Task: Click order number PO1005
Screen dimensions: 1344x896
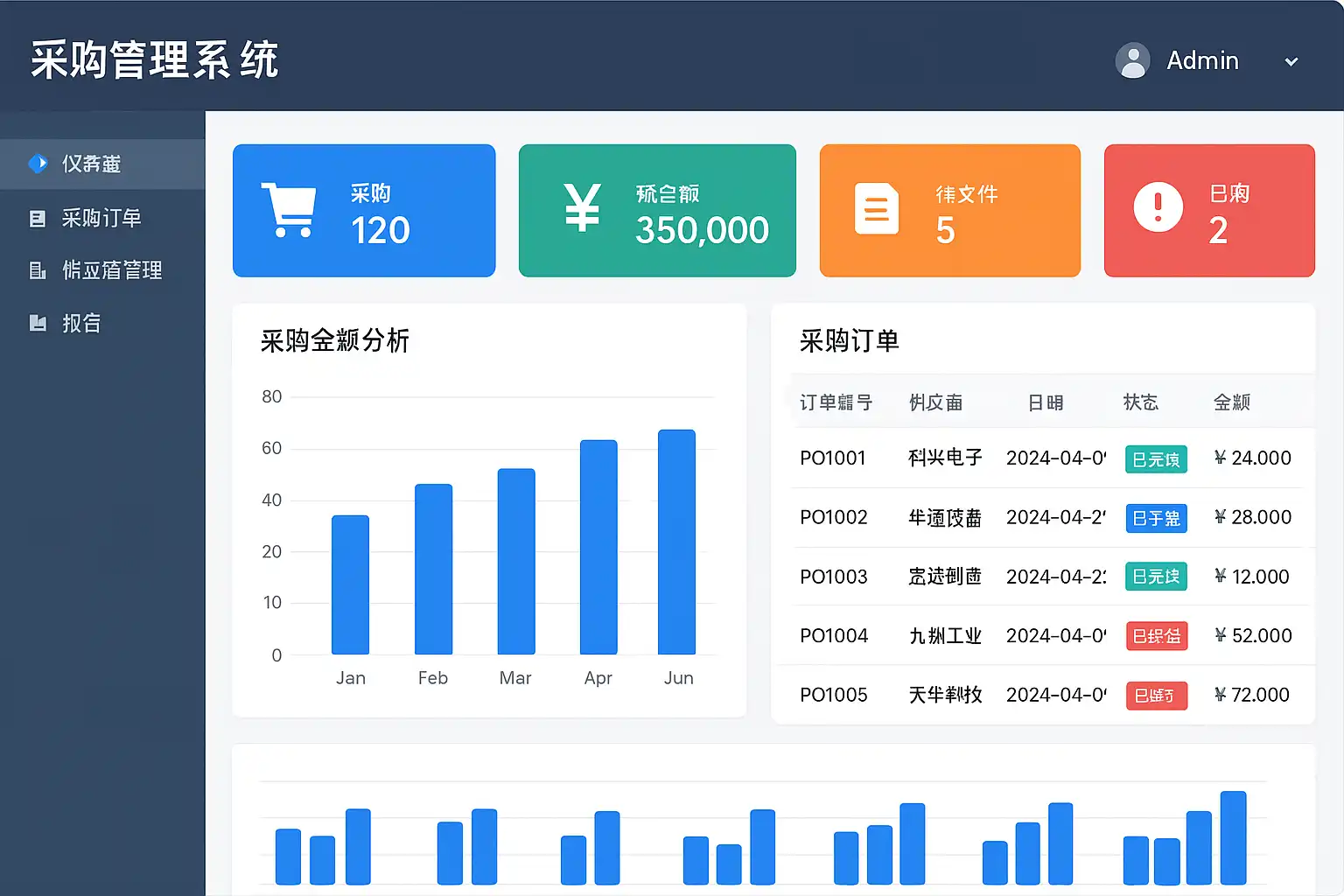Action: point(834,695)
